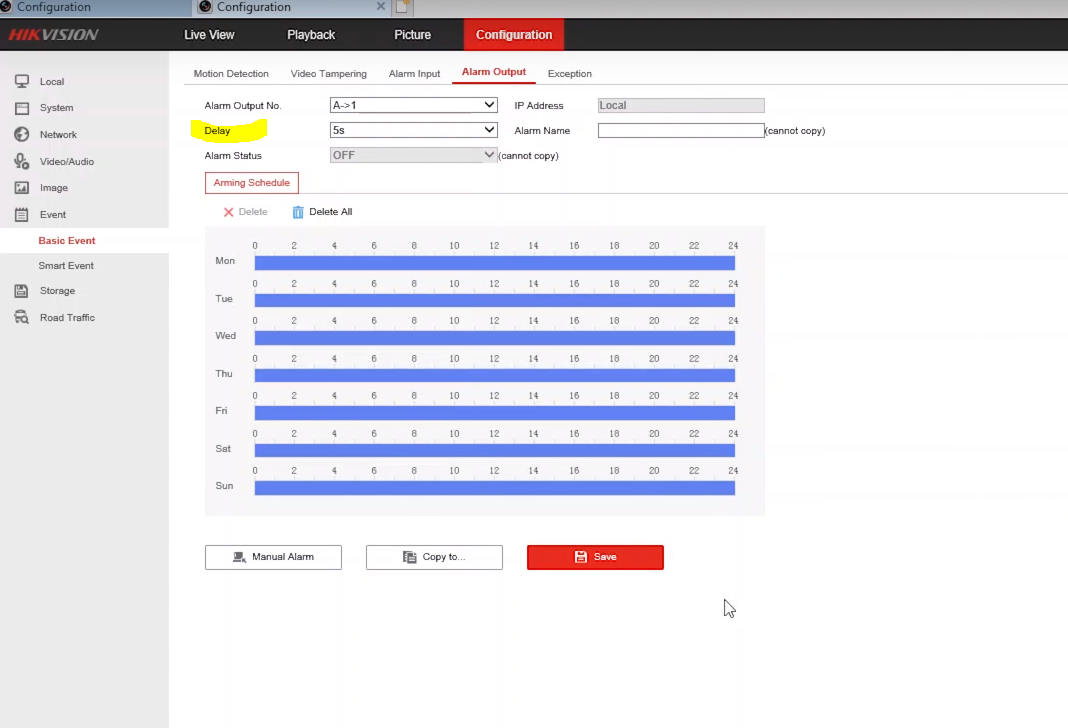
Task: Go to the Live View menu
Action: [x=209, y=35]
